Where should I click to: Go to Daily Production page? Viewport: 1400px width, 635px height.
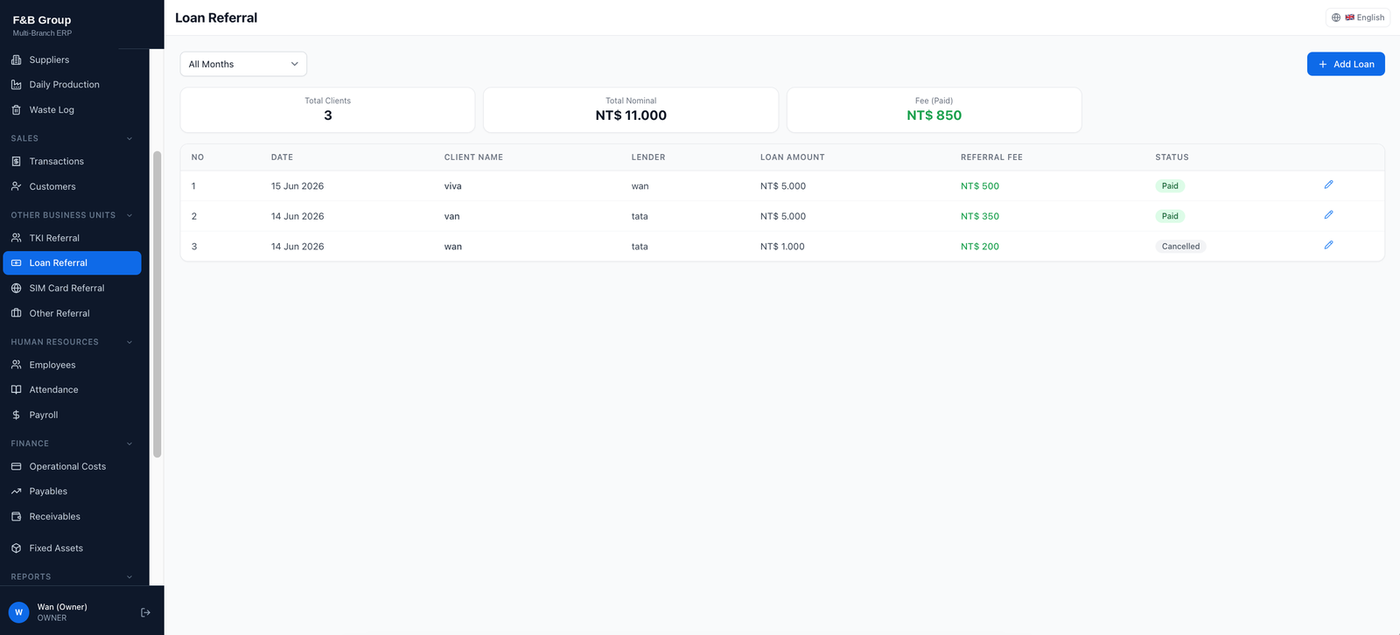(x=72, y=85)
